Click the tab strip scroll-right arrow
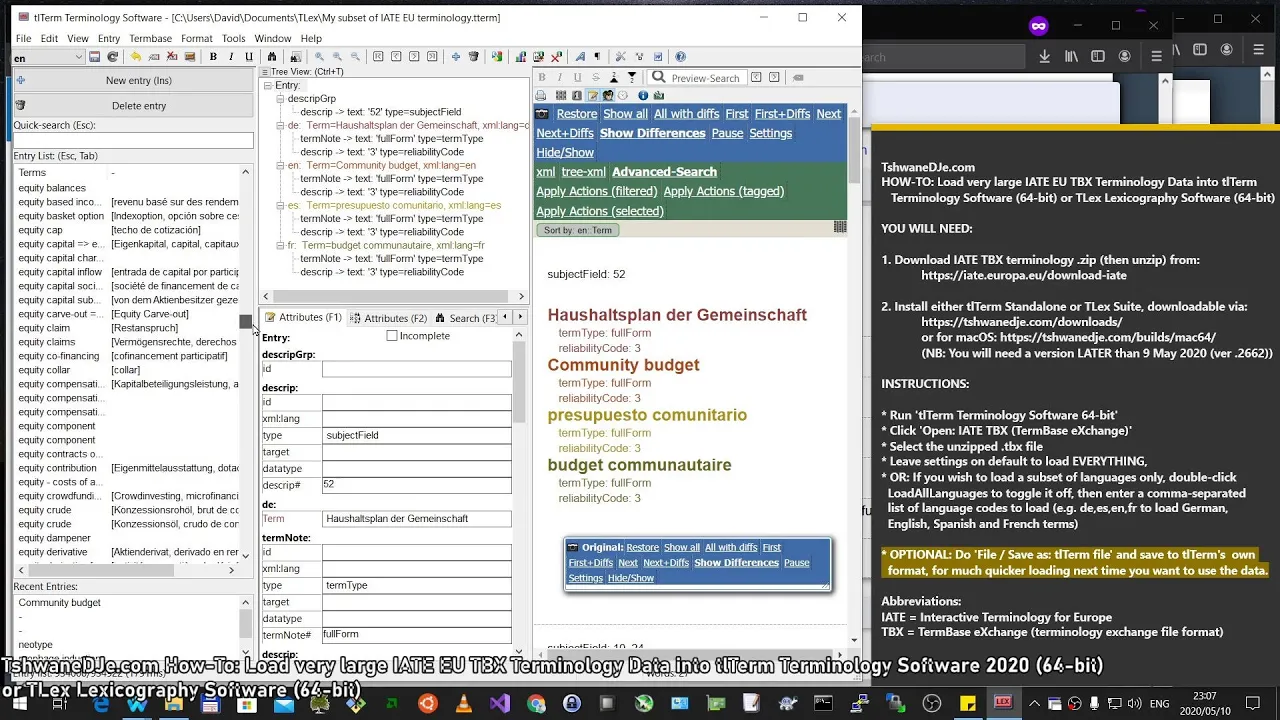This screenshot has width=1280, height=720. (x=519, y=317)
